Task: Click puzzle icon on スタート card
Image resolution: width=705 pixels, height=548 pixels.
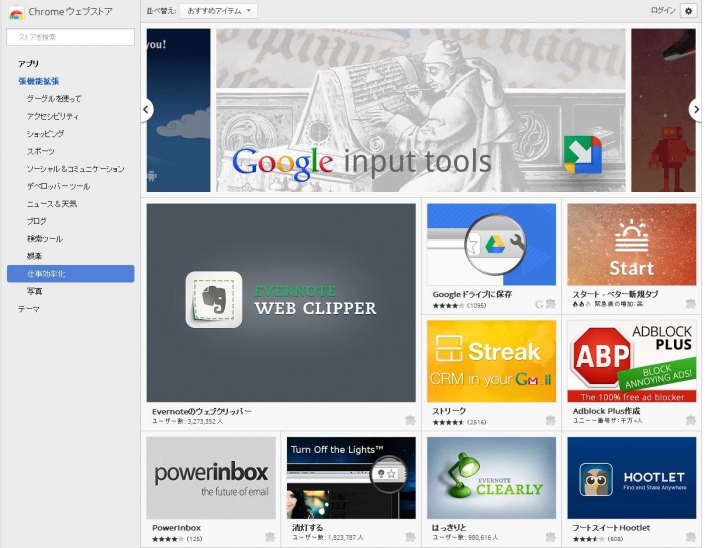Action: (691, 304)
